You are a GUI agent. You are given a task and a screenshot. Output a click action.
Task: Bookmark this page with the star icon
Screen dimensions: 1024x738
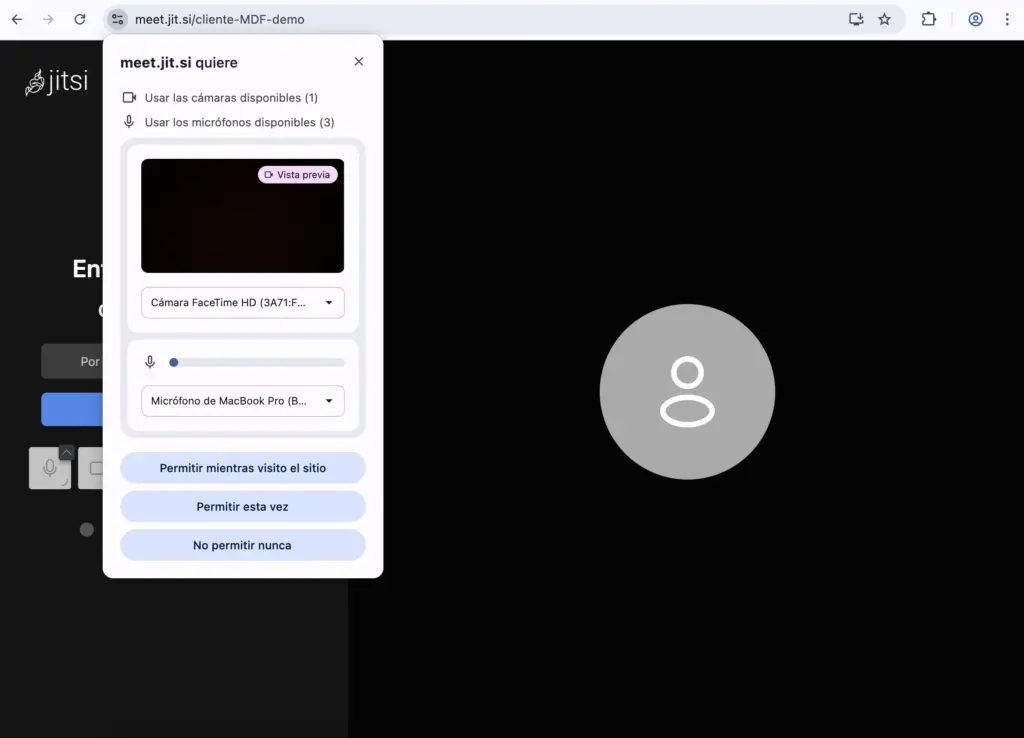884,20
